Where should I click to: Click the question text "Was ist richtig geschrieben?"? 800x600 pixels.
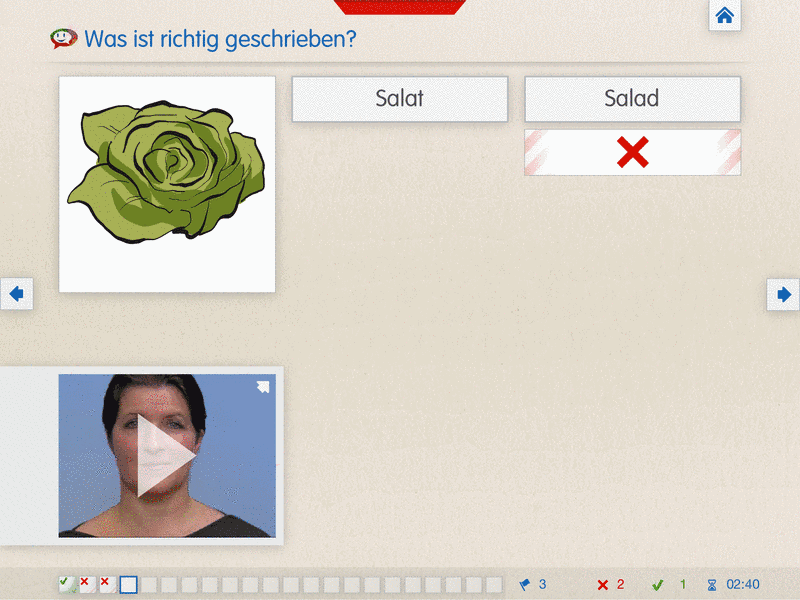click(x=220, y=40)
